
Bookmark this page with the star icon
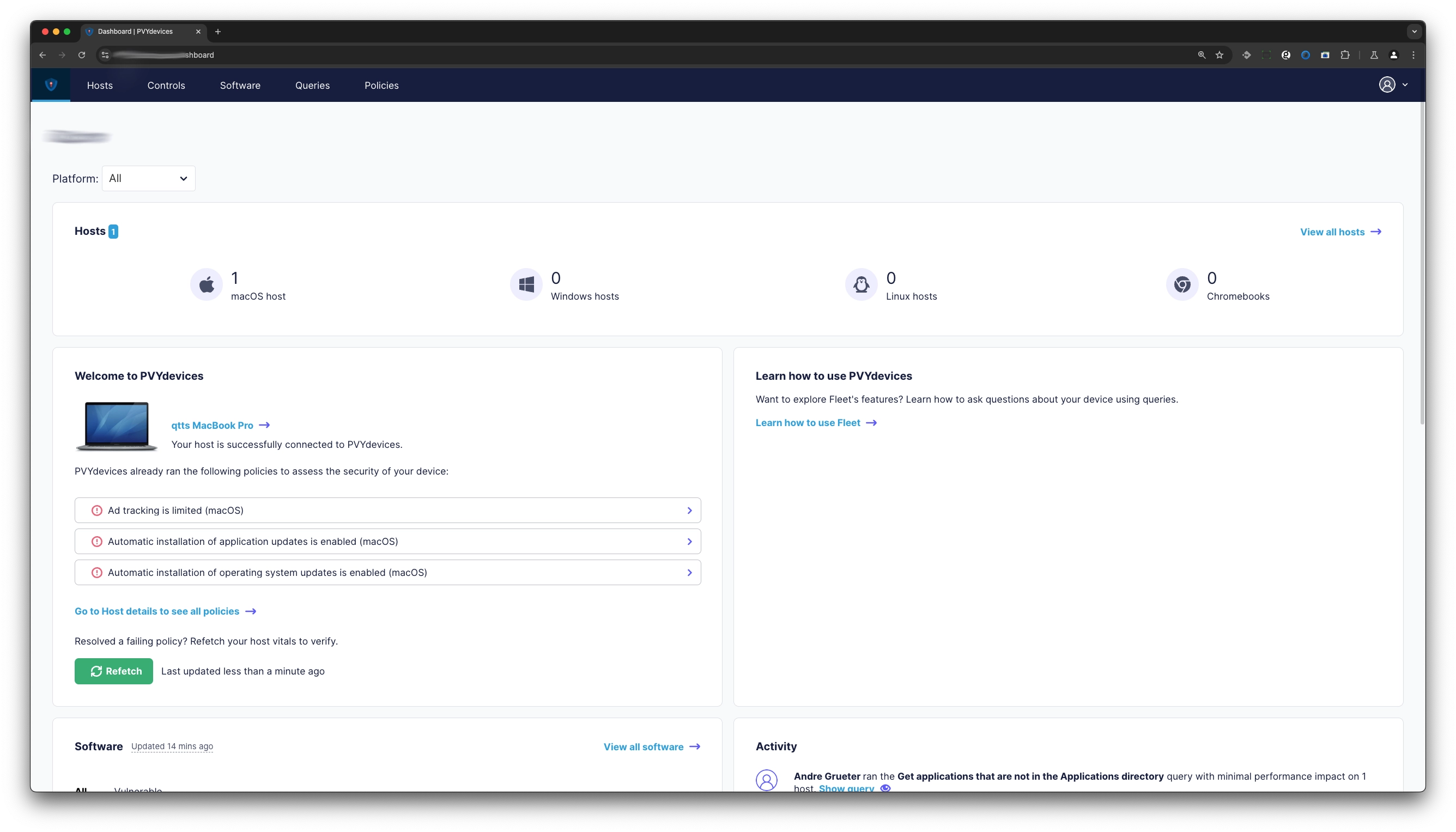pos(1219,55)
